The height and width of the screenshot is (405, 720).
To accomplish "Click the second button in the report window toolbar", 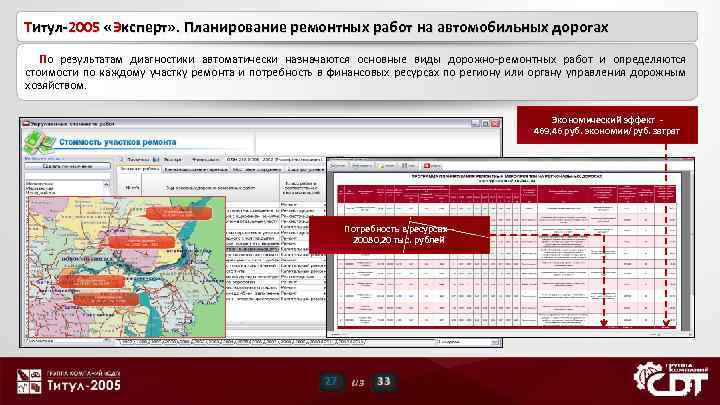I will pyautogui.click(x=362, y=165).
